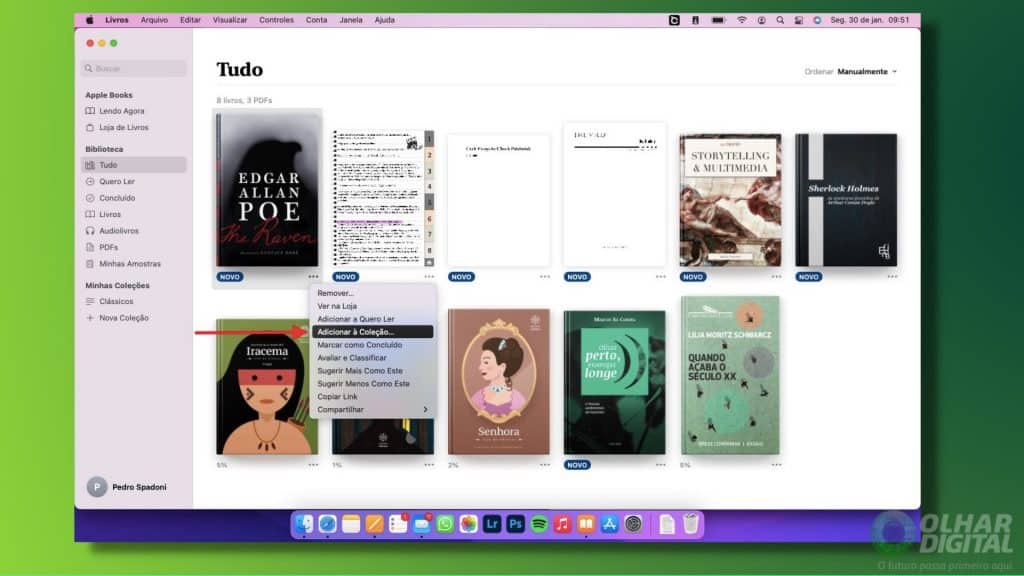The image size is (1024, 576).
Task: Expand the Compartilhar submenu
Action: click(x=372, y=409)
